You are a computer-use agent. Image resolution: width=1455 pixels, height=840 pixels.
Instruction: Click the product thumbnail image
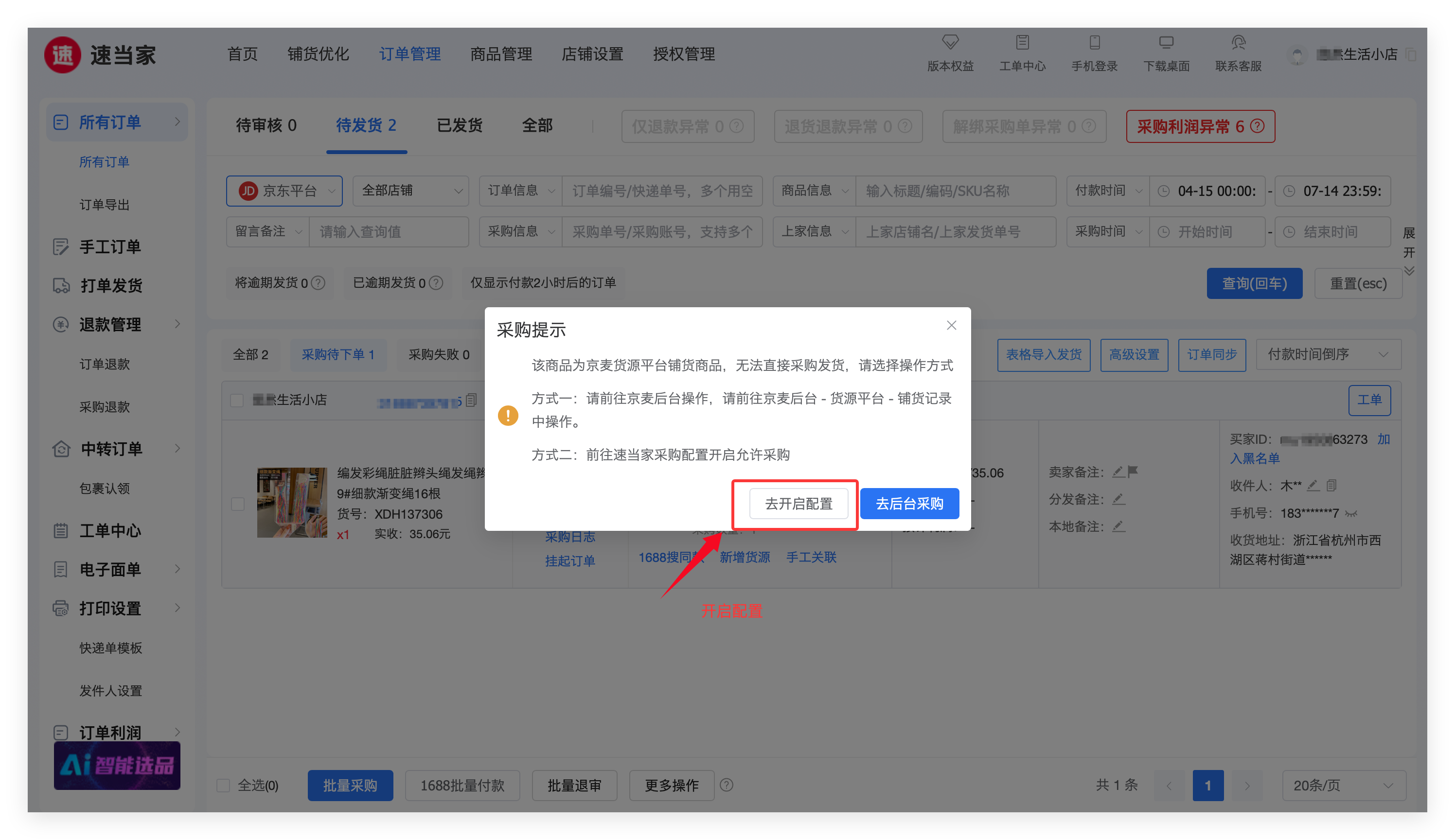pos(292,503)
